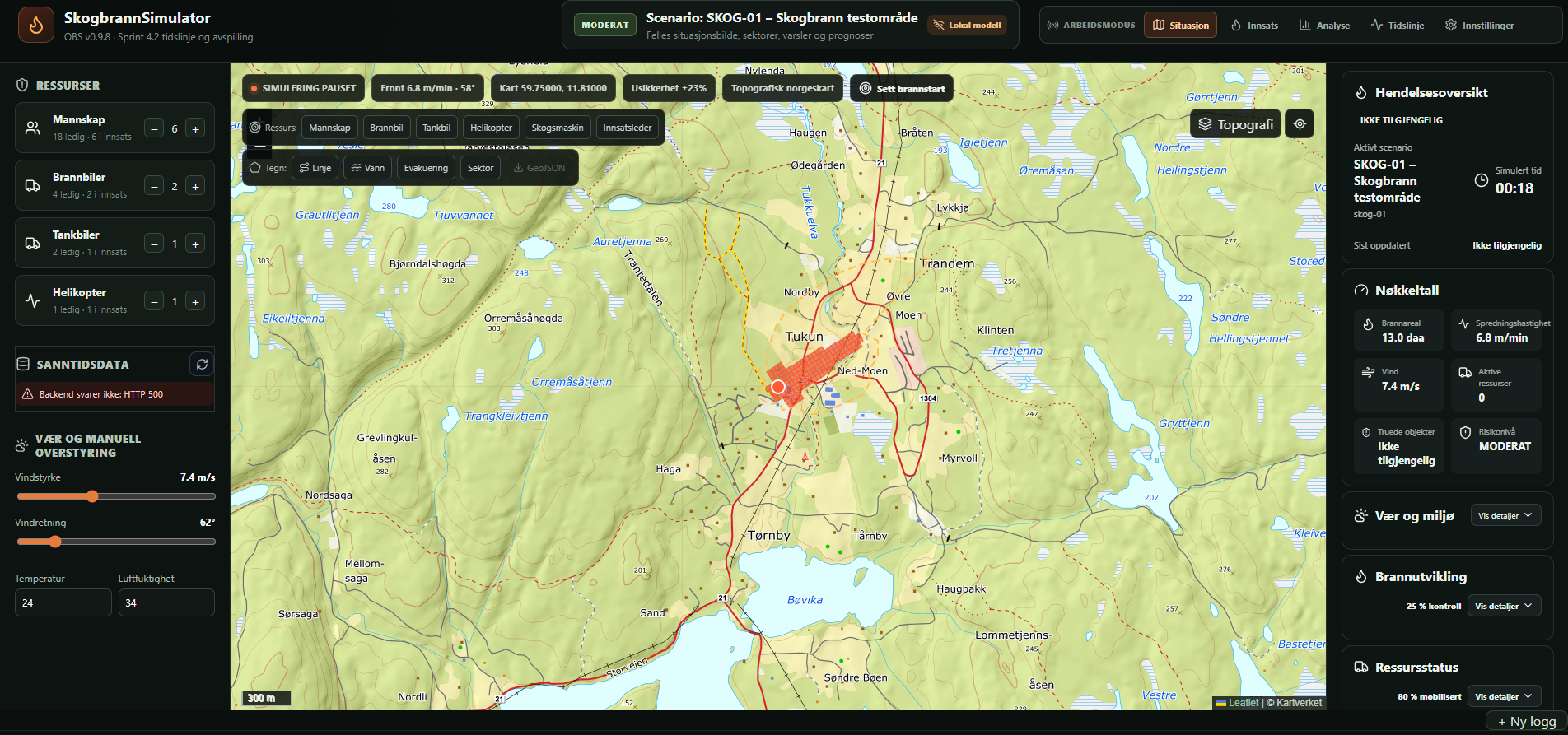
Task: Decrease Mannskap count with minus
Action: coord(154,128)
